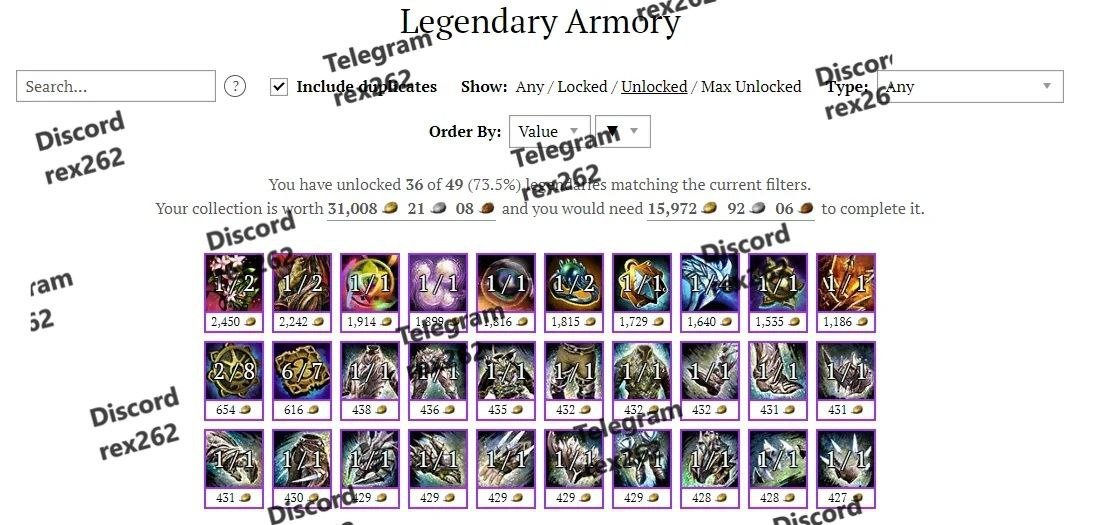Select the Unlocked show filter
Screen dimensions: 1095x525
(654, 87)
